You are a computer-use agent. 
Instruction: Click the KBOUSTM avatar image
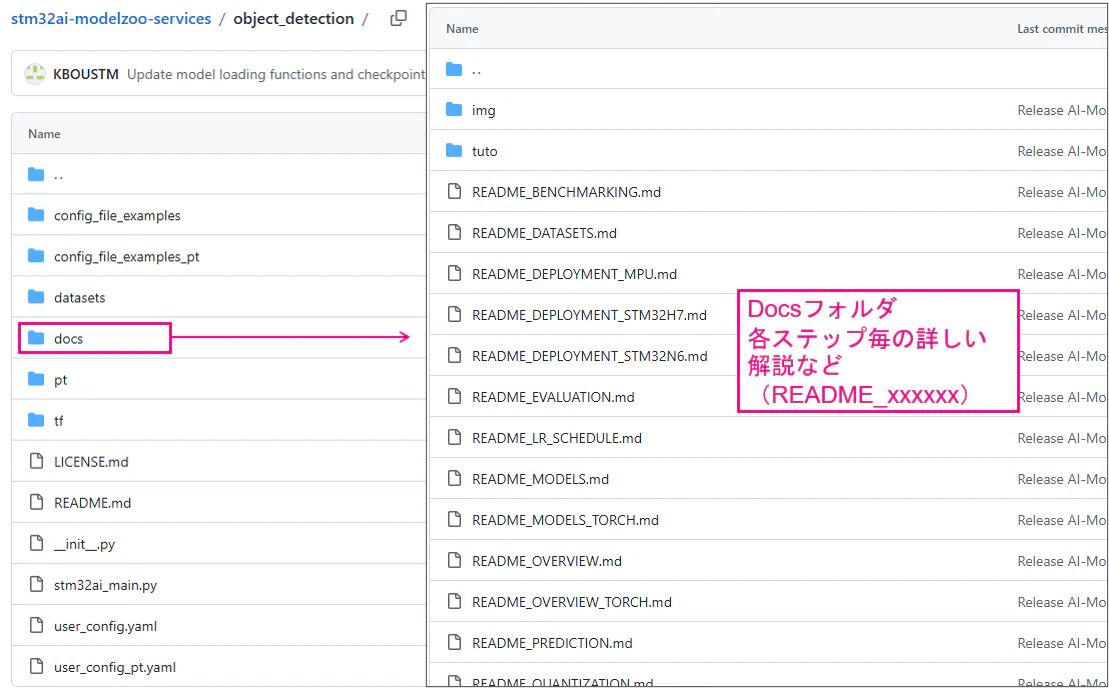point(35,74)
